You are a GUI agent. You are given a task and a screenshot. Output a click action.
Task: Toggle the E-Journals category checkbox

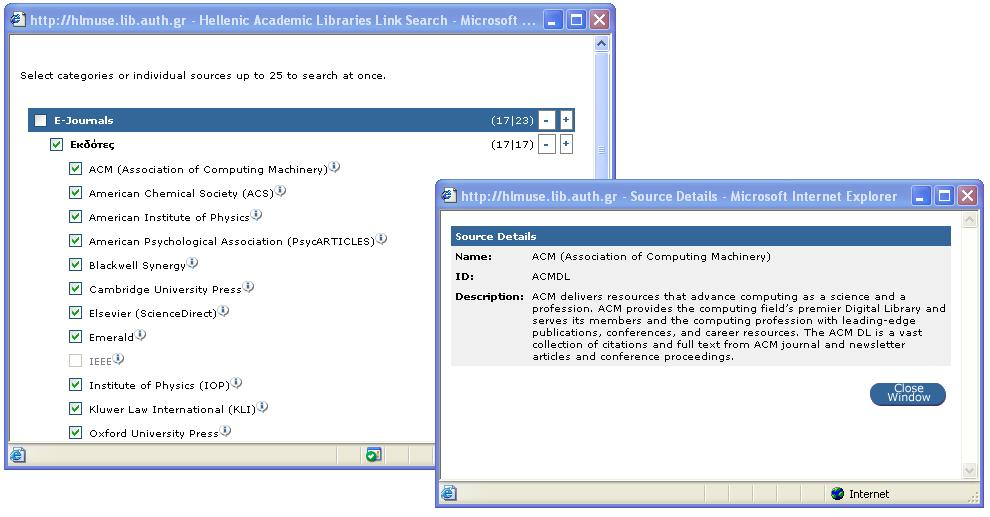click(41, 120)
